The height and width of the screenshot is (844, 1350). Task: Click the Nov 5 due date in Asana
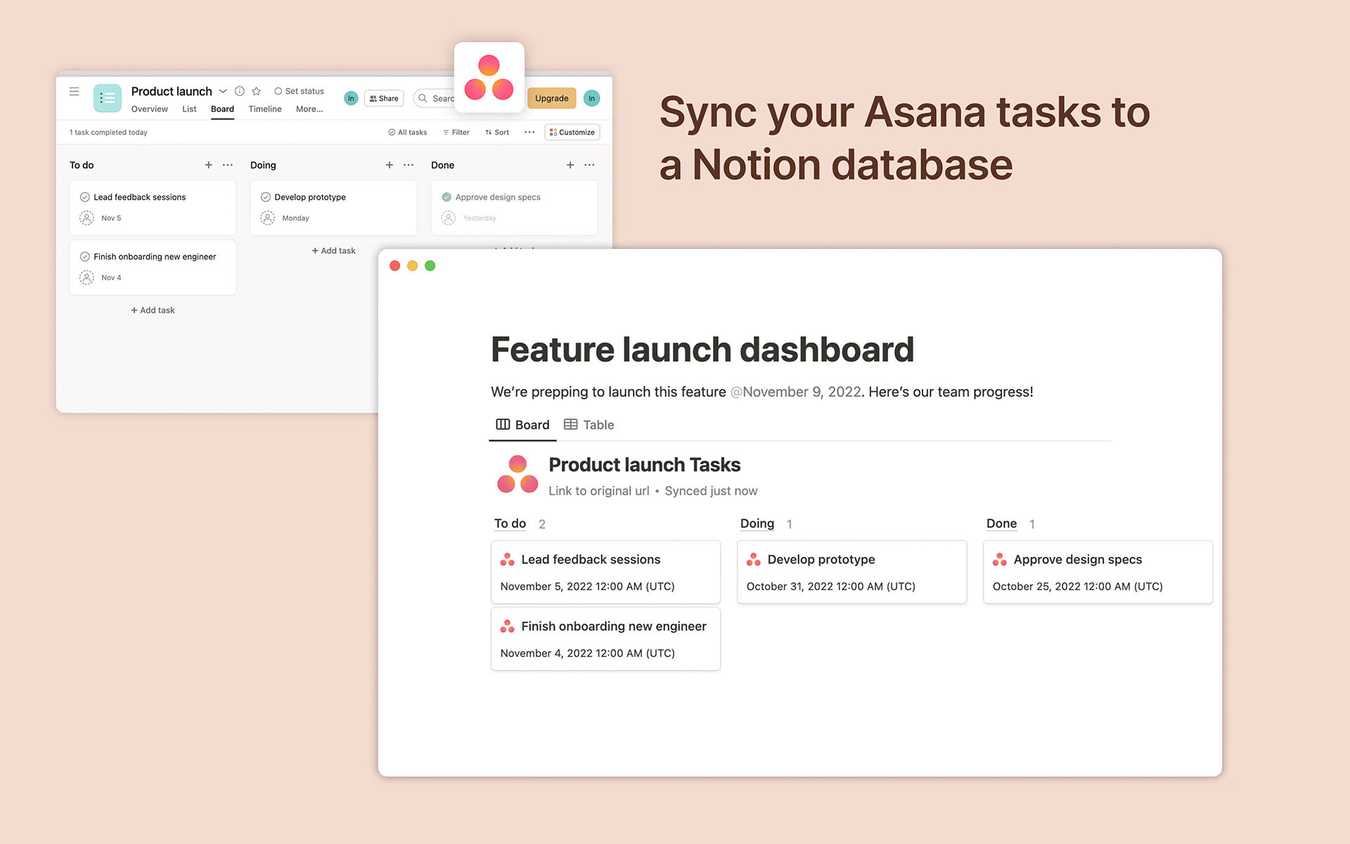pos(111,218)
